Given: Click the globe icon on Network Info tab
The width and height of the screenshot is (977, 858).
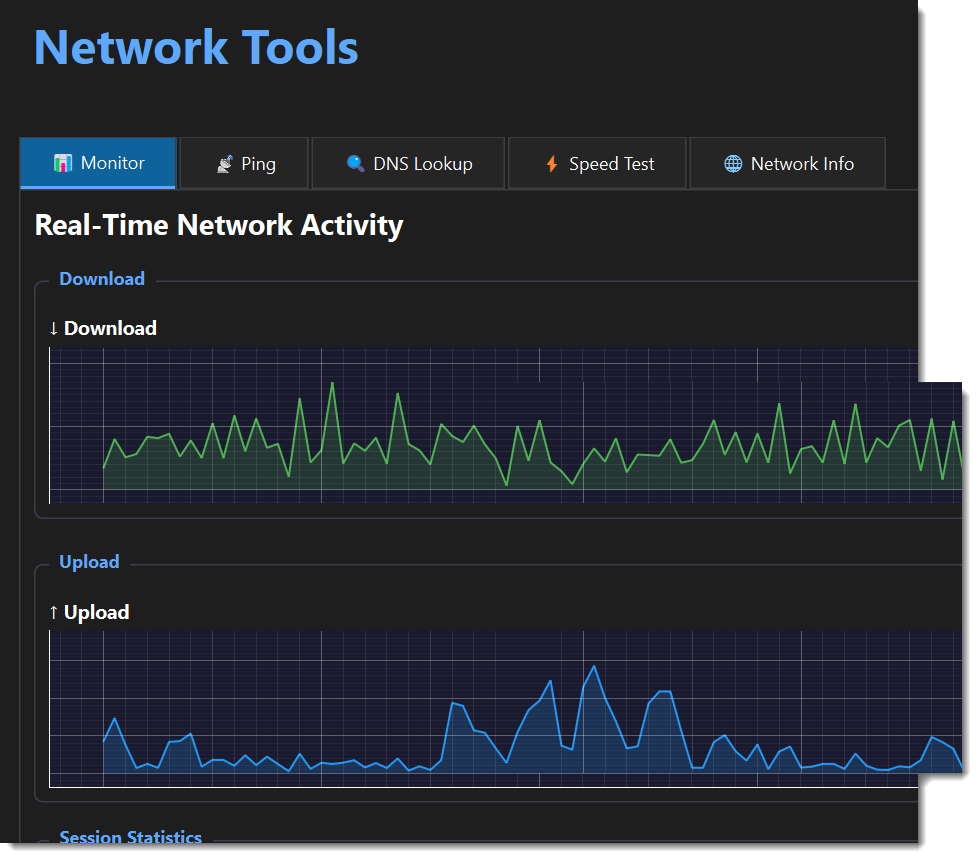Looking at the screenshot, I should [733, 163].
